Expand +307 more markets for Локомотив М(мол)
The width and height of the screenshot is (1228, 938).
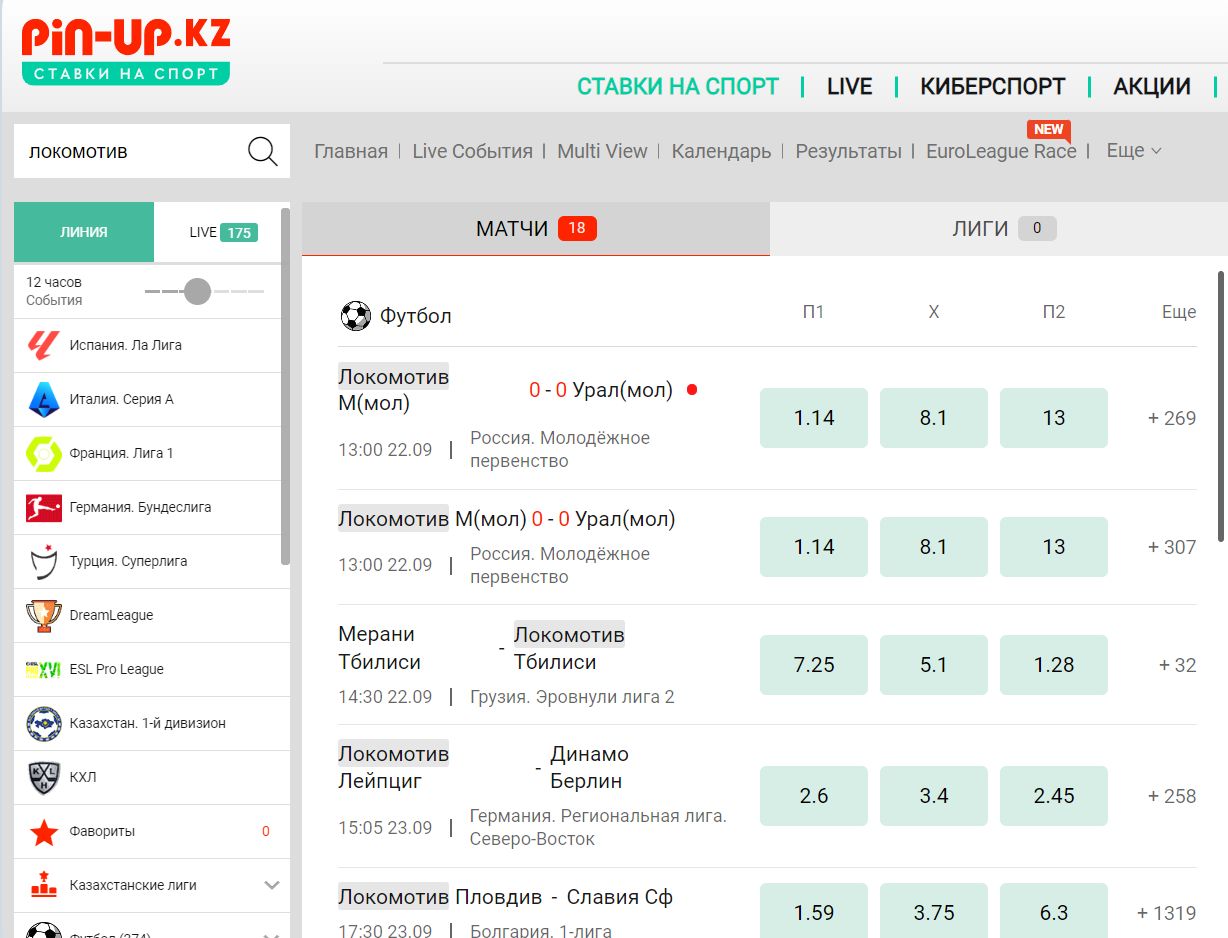tap(1172, 547)
